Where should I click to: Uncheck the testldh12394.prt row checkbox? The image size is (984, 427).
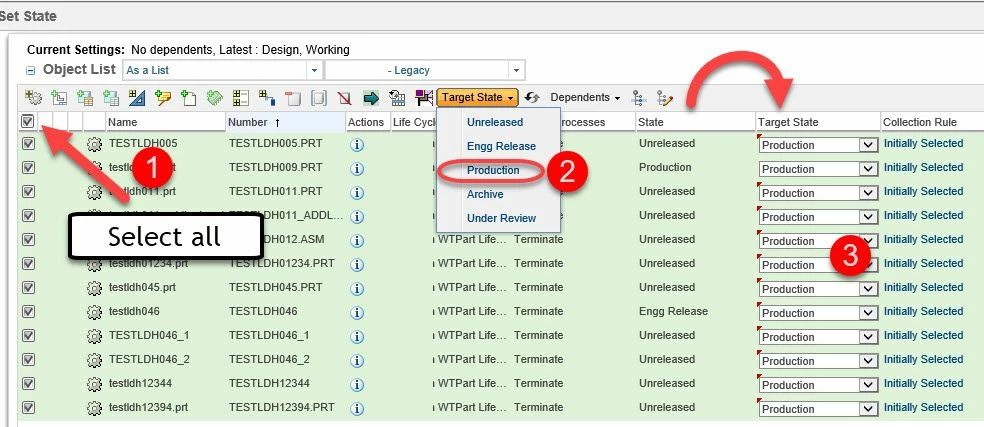28,408
